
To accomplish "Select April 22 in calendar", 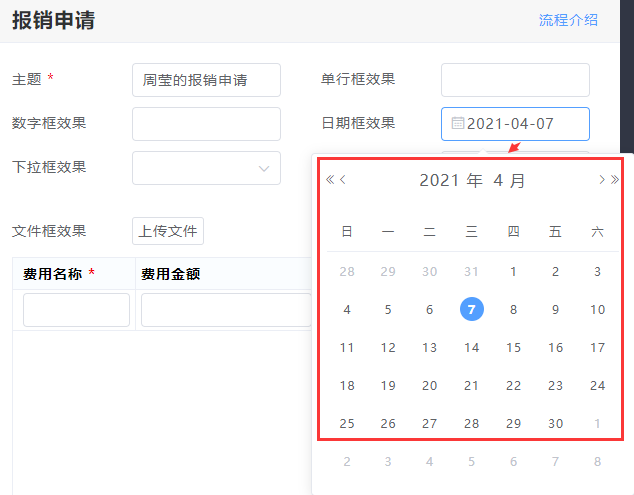I will click(513, 386).
